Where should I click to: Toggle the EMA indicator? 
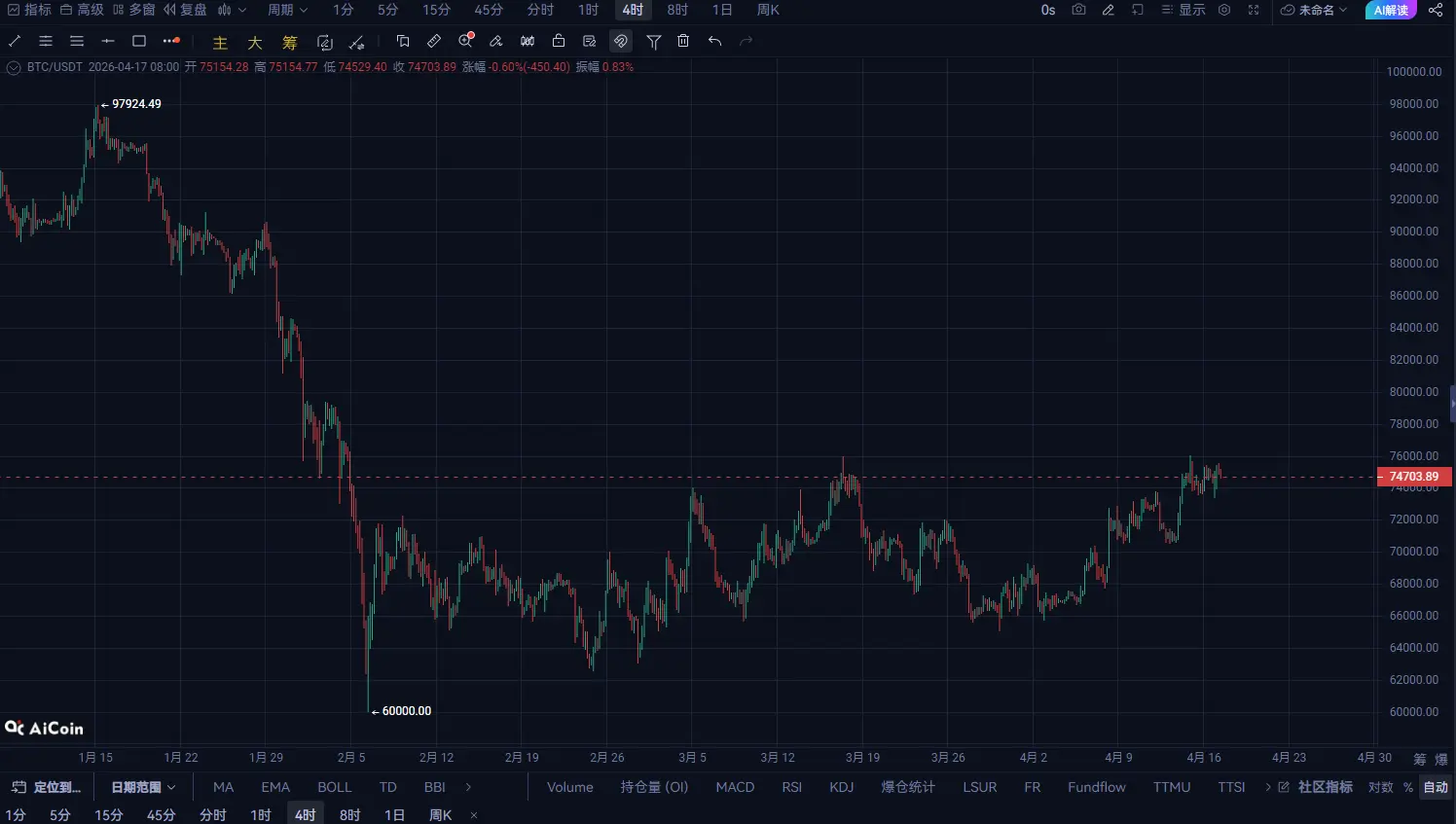tap(275, 787)
